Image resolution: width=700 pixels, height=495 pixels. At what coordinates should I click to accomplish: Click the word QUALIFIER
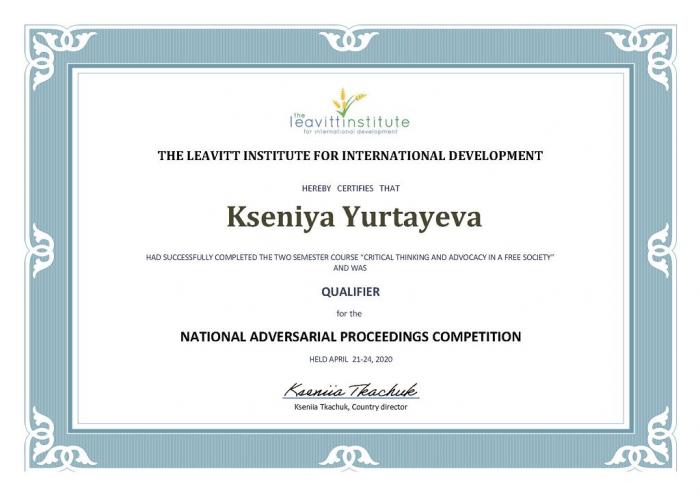click(x=350, y=292)
